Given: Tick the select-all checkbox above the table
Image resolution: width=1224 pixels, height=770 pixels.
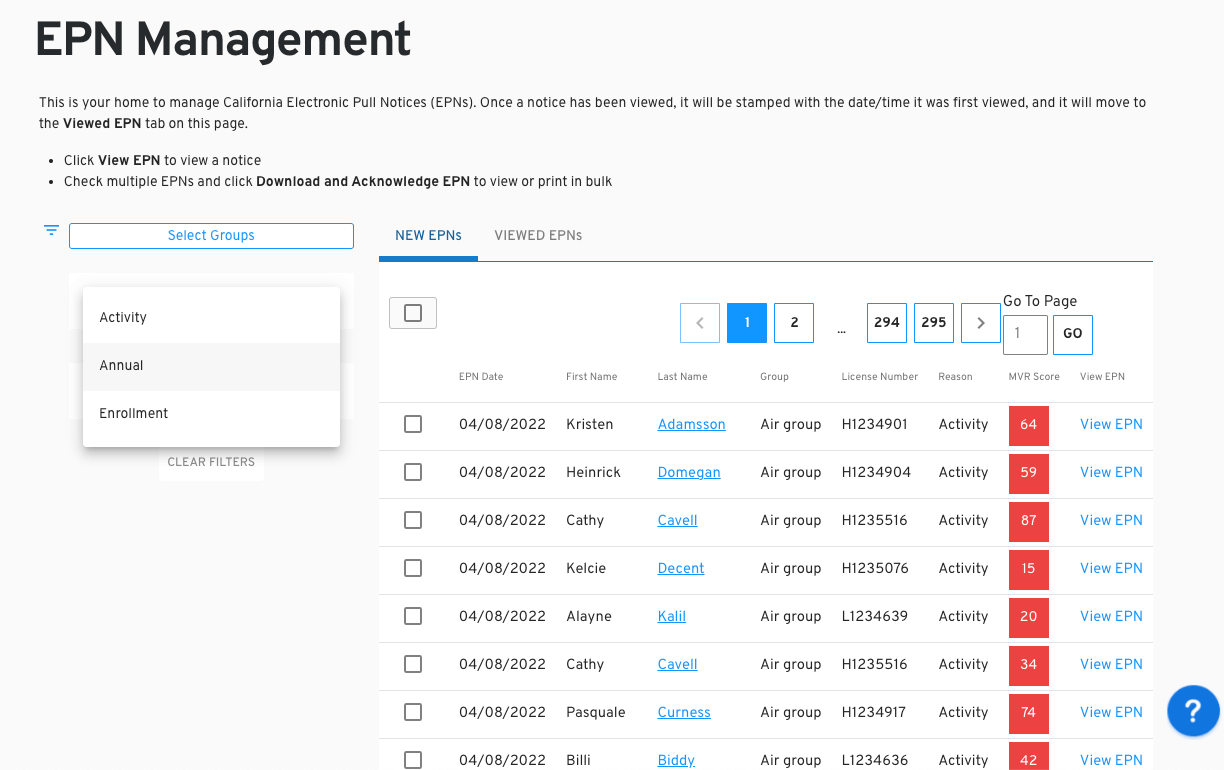Looking at the screenshot, I should pos(413,313).
